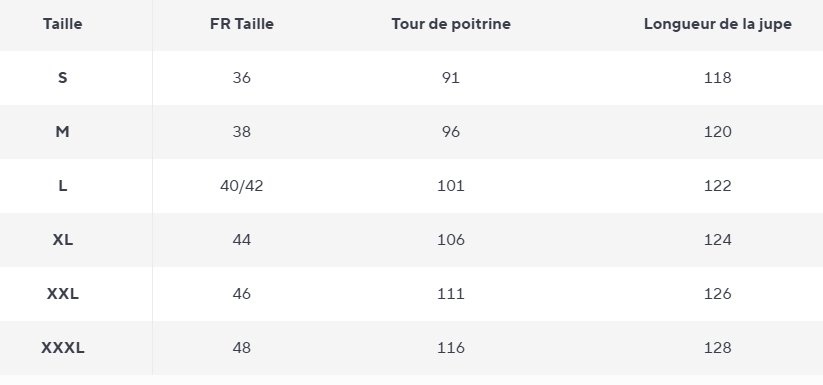
Task: Select the M size row label
Action: [x=62, y=132]
